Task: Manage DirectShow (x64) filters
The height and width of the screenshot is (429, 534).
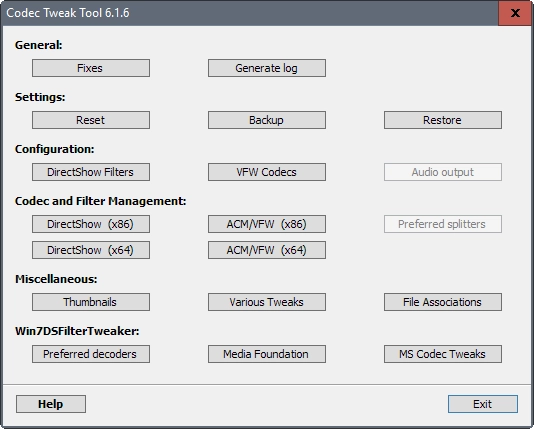Action: 91,250
